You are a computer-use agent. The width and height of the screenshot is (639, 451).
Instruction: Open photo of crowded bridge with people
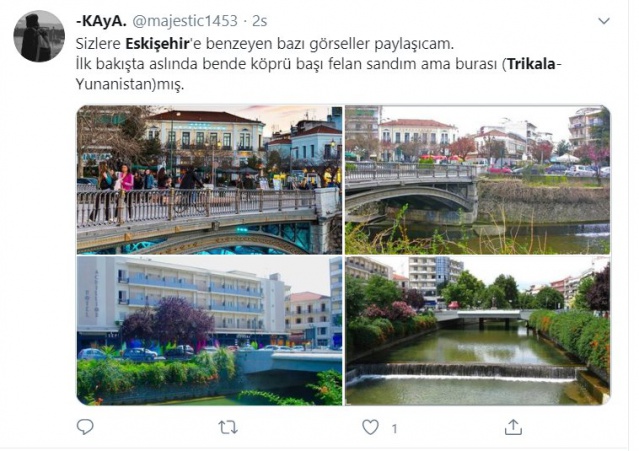pos(209,180)
